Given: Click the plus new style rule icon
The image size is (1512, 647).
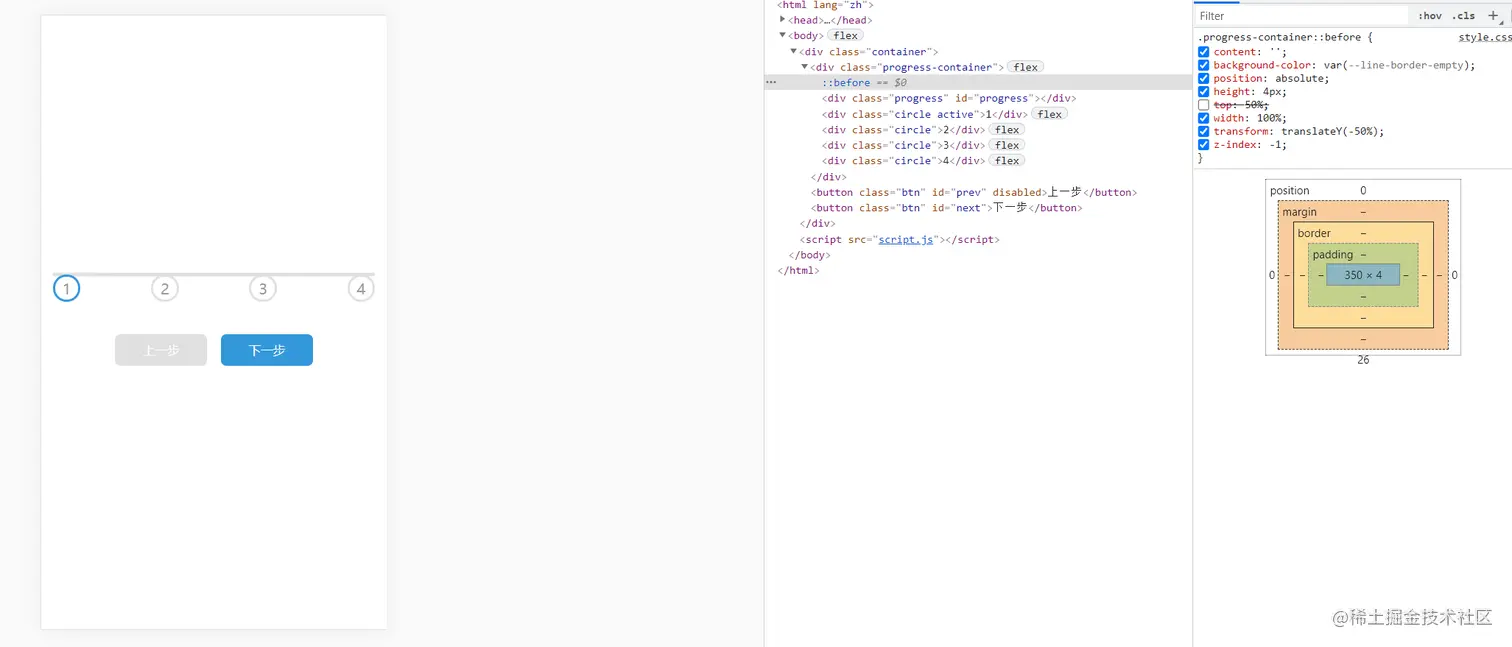Looking at the screenshot, I should pyautogui.click(x=1493, y=16).
